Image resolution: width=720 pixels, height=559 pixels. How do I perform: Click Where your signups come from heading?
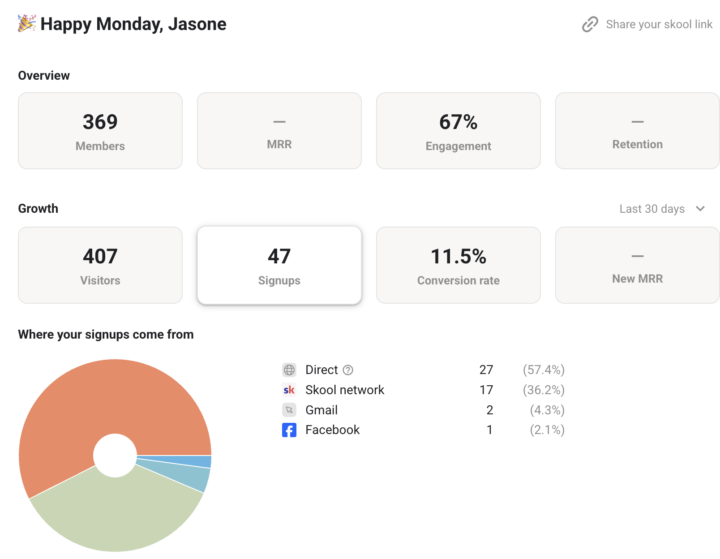click(x=106, y=334)
